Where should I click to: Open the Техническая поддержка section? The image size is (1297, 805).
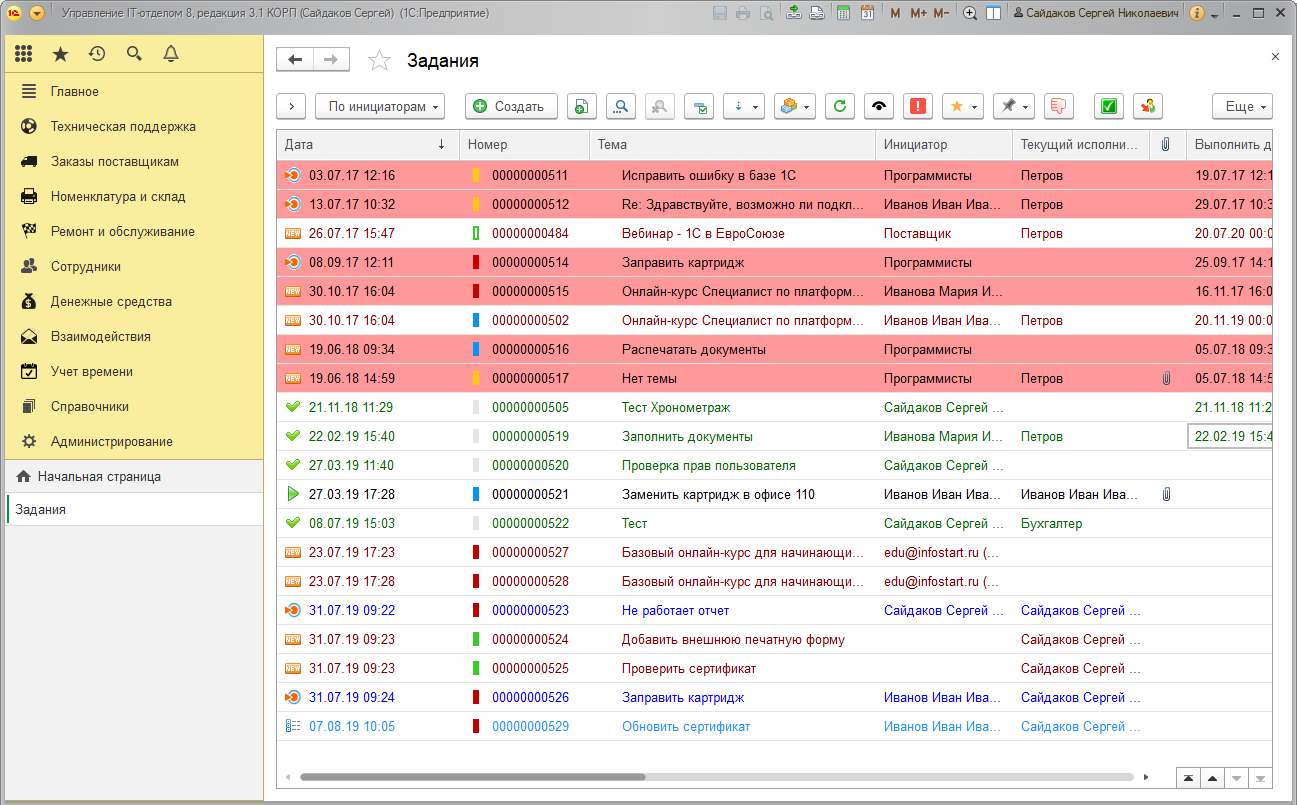(133, 126)
